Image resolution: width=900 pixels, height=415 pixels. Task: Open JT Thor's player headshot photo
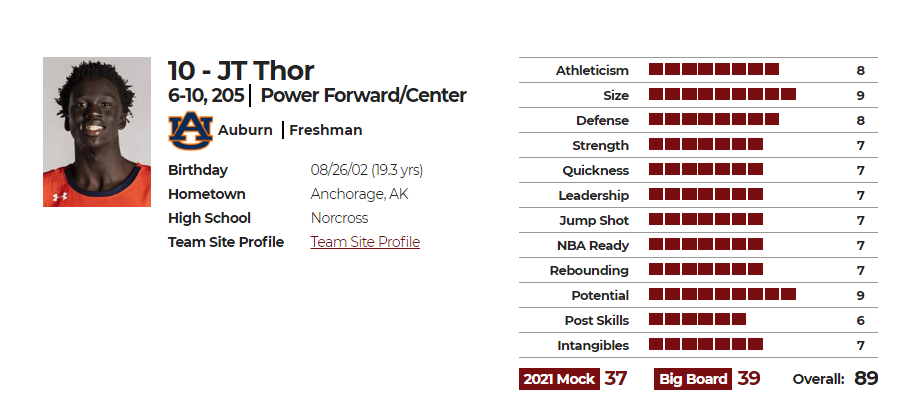coord(97,132)
